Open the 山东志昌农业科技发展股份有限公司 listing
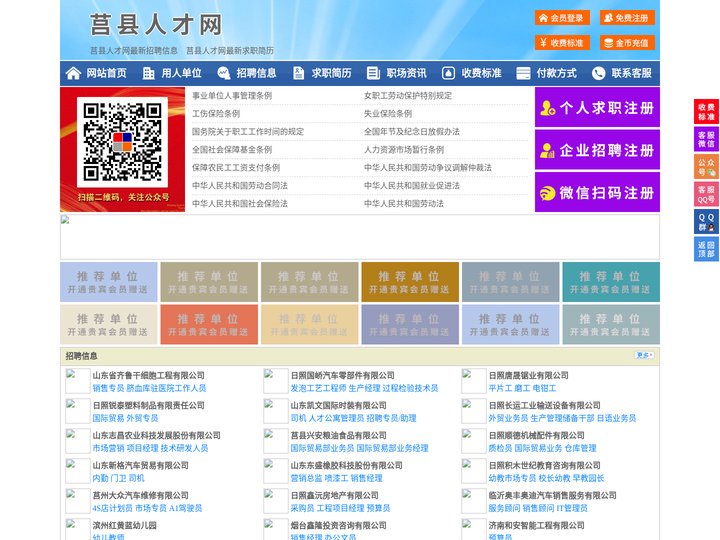 157,435
